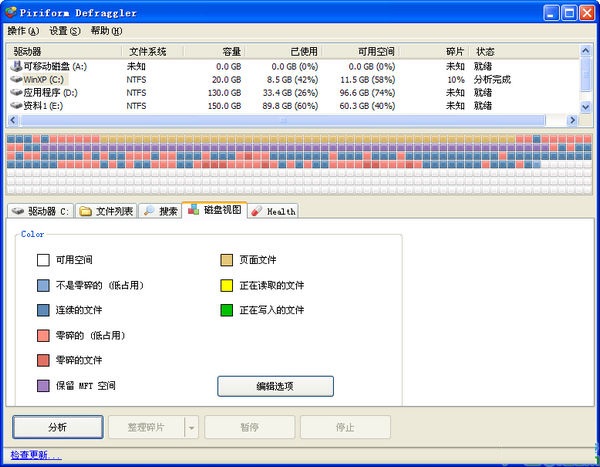The image size is (600, 467).
Task: Open the 设置(S) menu
Action: point(65,31)
